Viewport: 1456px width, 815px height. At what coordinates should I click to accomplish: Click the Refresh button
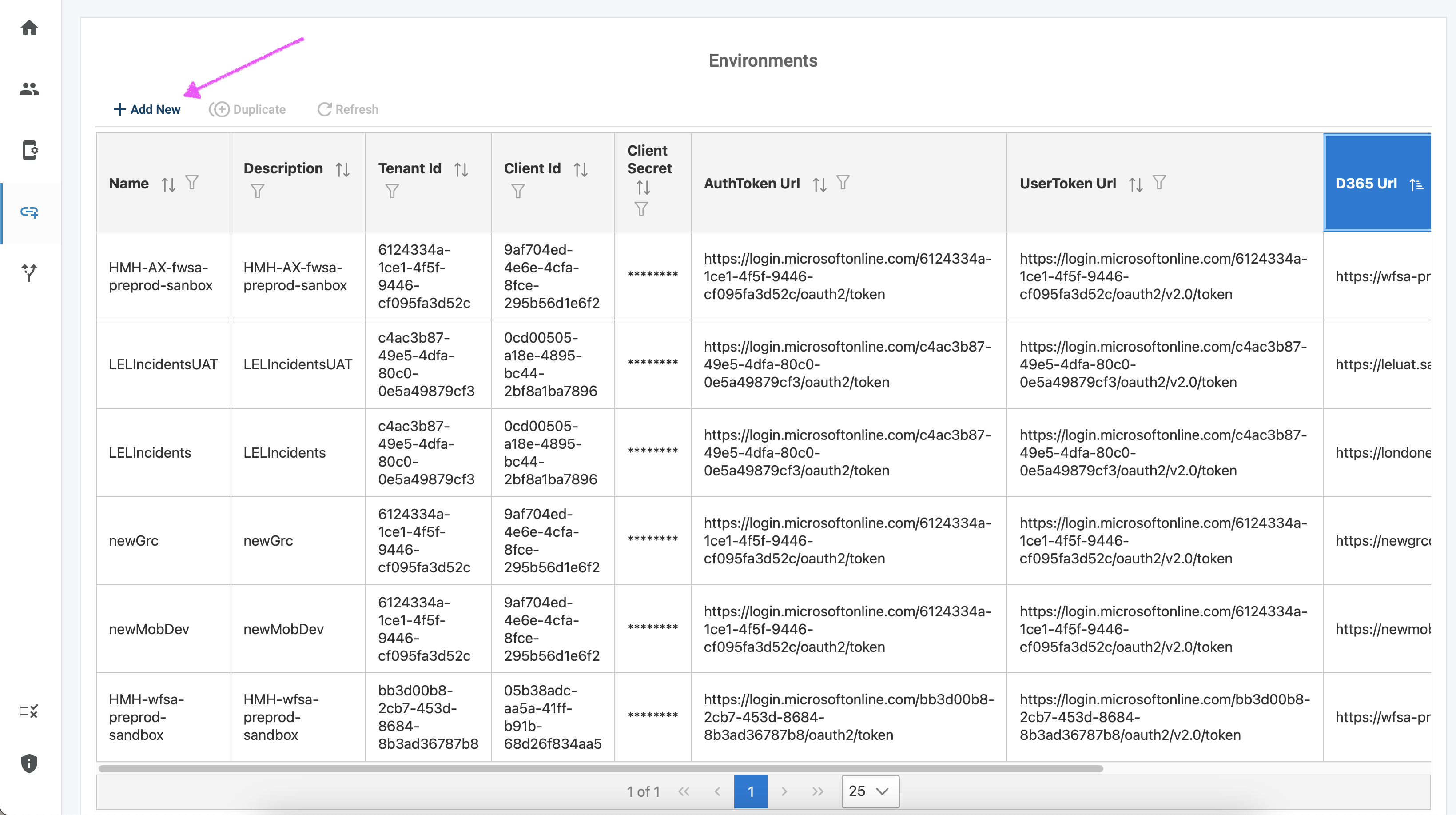click(x=348, y=109)
